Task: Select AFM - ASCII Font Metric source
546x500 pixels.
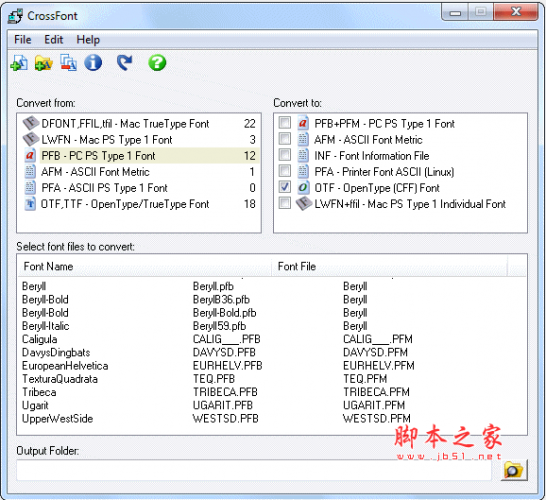Action: coord(139,171)
